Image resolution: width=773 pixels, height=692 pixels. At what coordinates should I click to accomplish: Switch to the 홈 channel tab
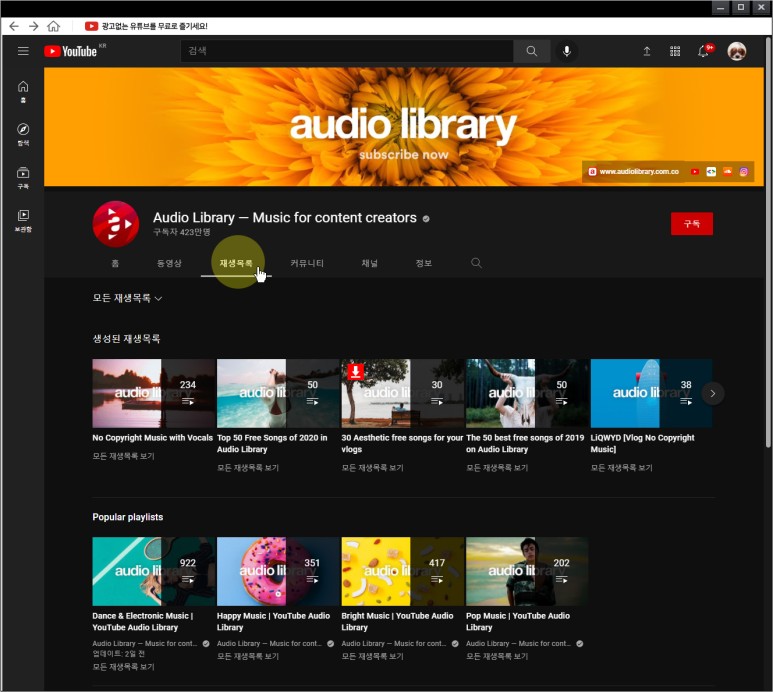[115, 263]
